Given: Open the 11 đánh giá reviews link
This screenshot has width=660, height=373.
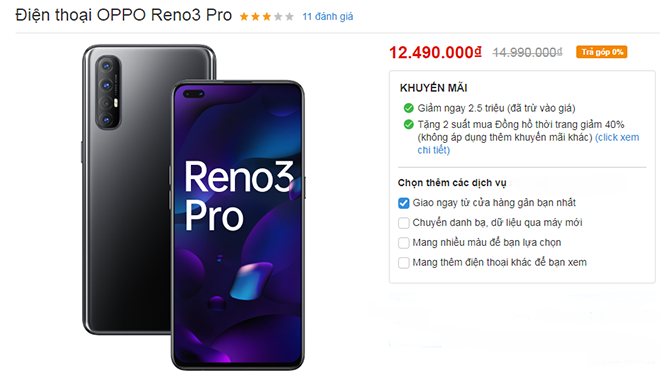Looking at the screenshot, I should point(327,16).
